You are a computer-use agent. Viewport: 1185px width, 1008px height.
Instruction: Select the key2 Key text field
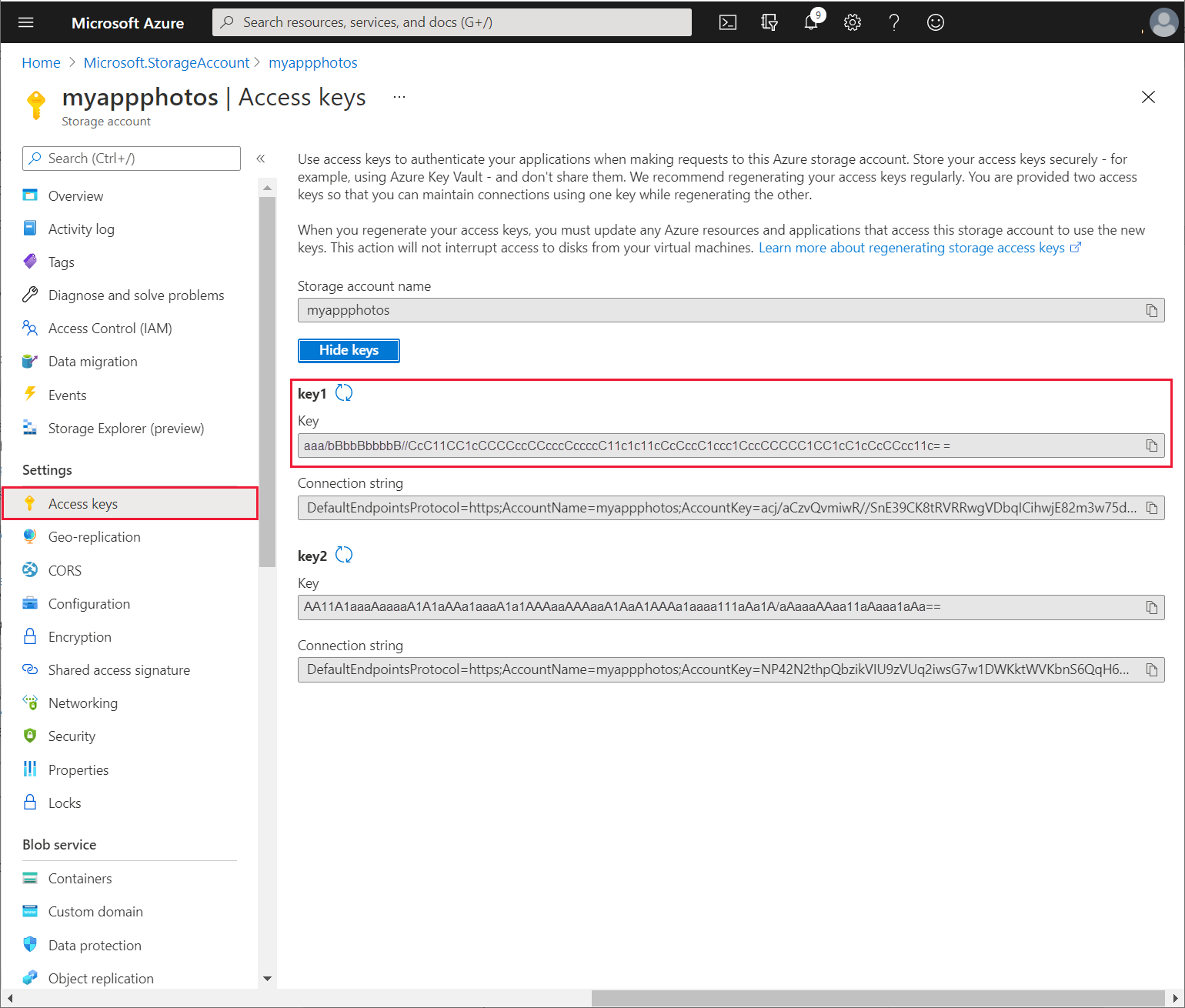click(731, 607)
